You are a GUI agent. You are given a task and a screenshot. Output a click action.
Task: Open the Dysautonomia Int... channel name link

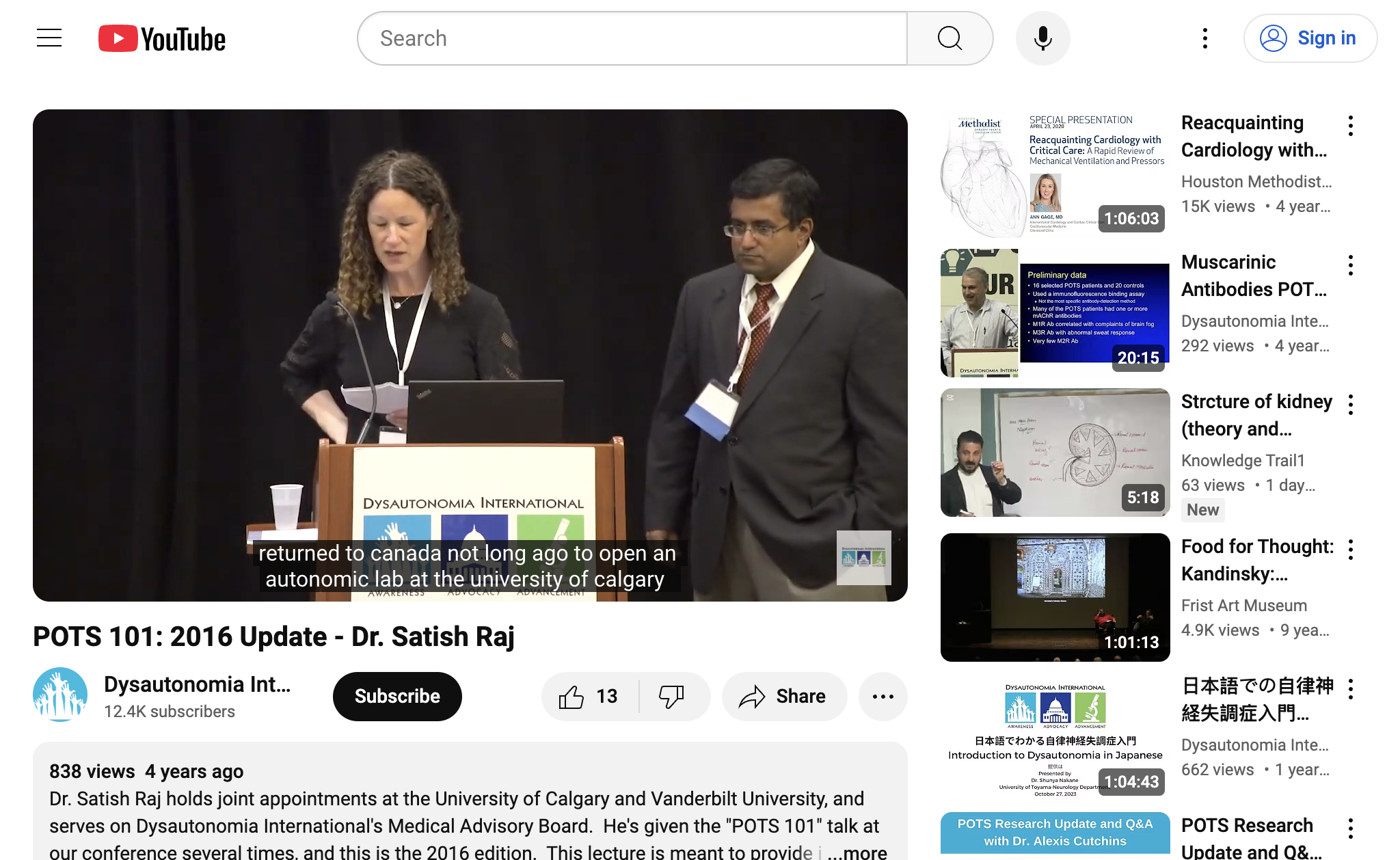click(197, 684)
